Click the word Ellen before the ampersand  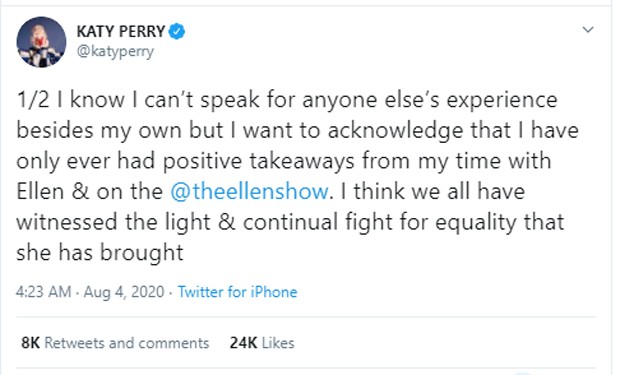tap(40, 191)
